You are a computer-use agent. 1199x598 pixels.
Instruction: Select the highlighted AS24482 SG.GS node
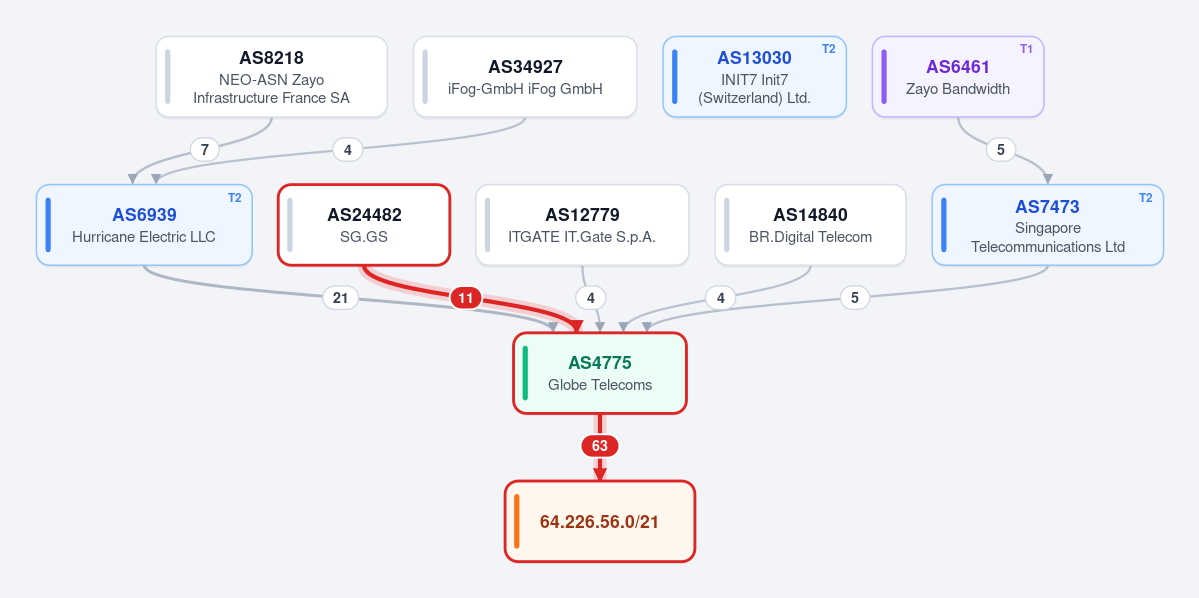pyautogui.click(x=364, y=225)
